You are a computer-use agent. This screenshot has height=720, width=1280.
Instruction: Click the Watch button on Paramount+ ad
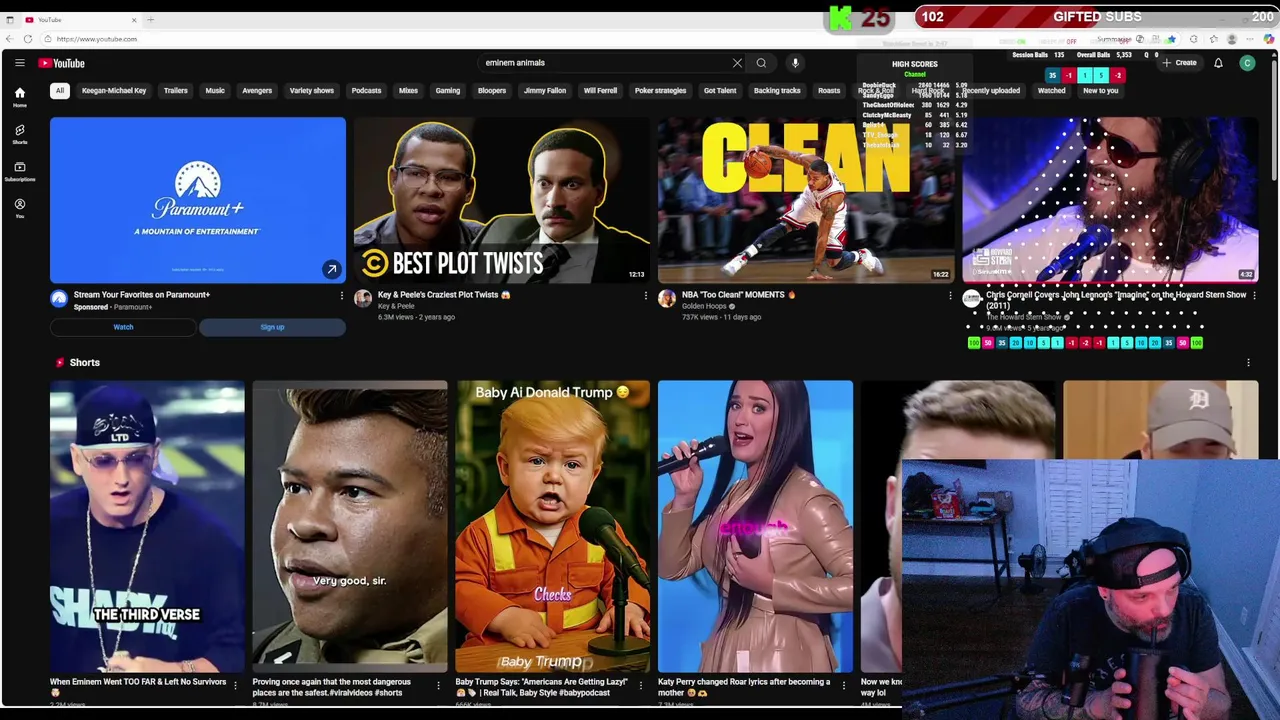coord(123,327)
